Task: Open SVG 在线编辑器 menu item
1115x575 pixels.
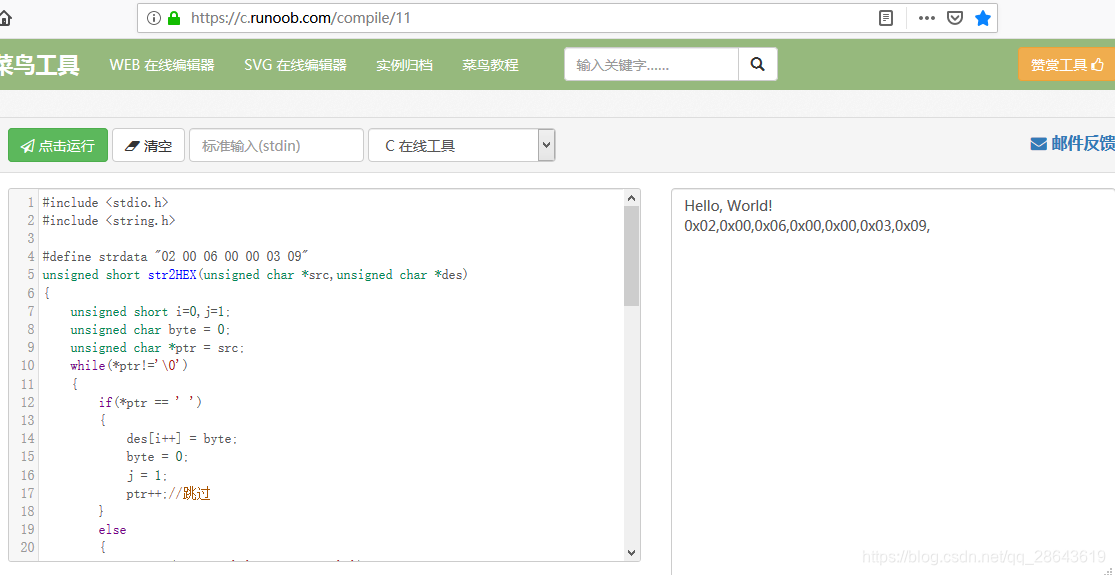Action: coord(295,65)
